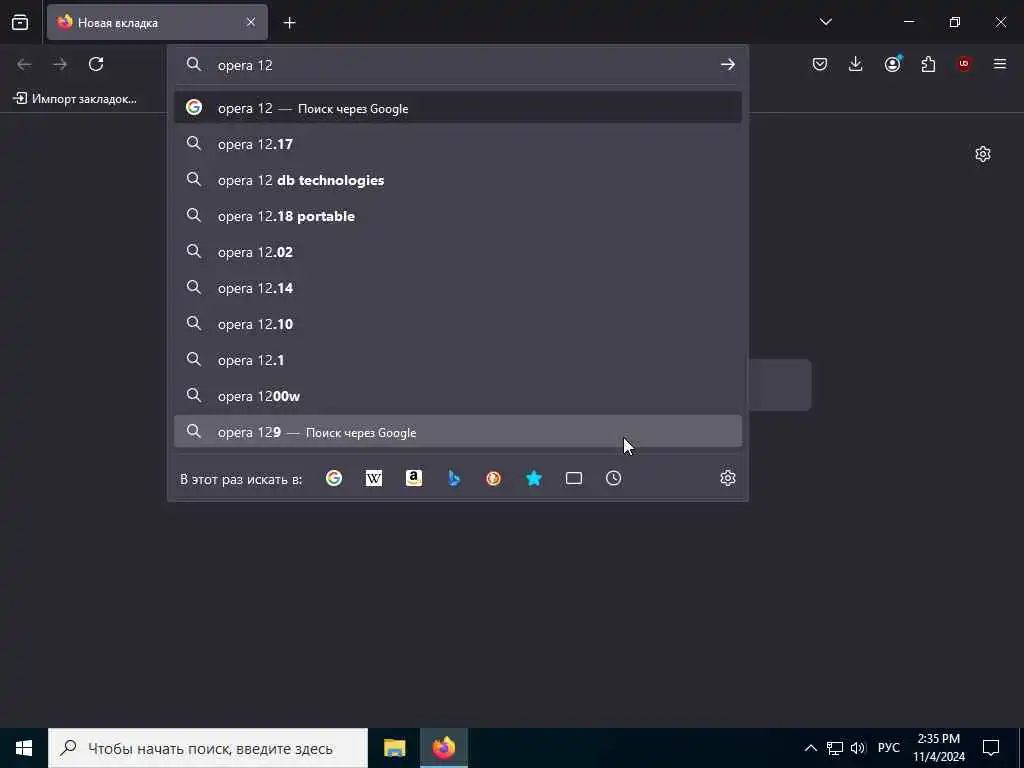Click the go arrow in address bar

[x=728, y=65]
